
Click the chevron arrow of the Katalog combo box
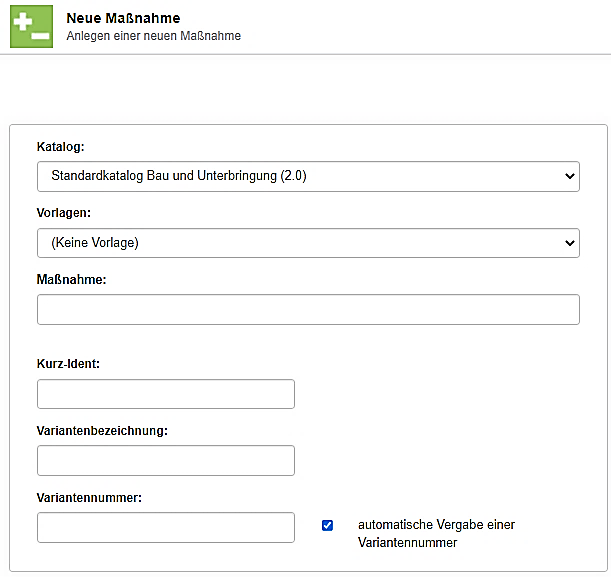[x=569, y=177]
